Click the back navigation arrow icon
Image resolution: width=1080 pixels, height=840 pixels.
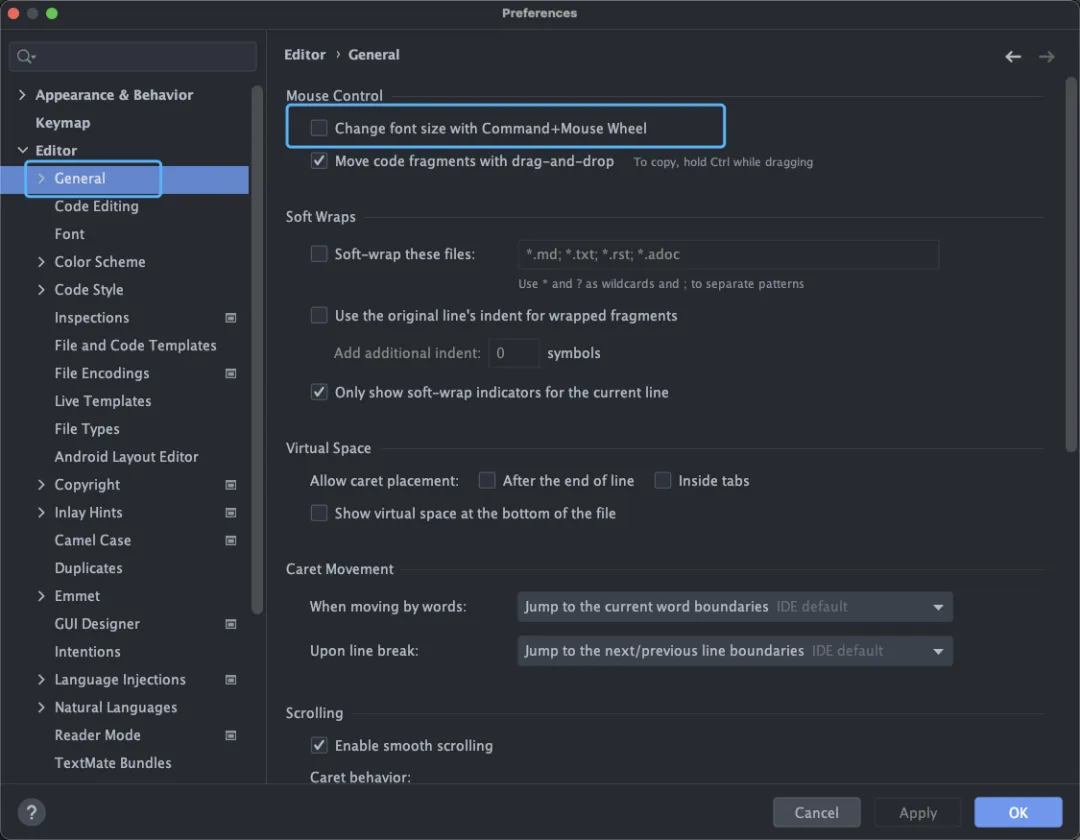point(1012,56)
